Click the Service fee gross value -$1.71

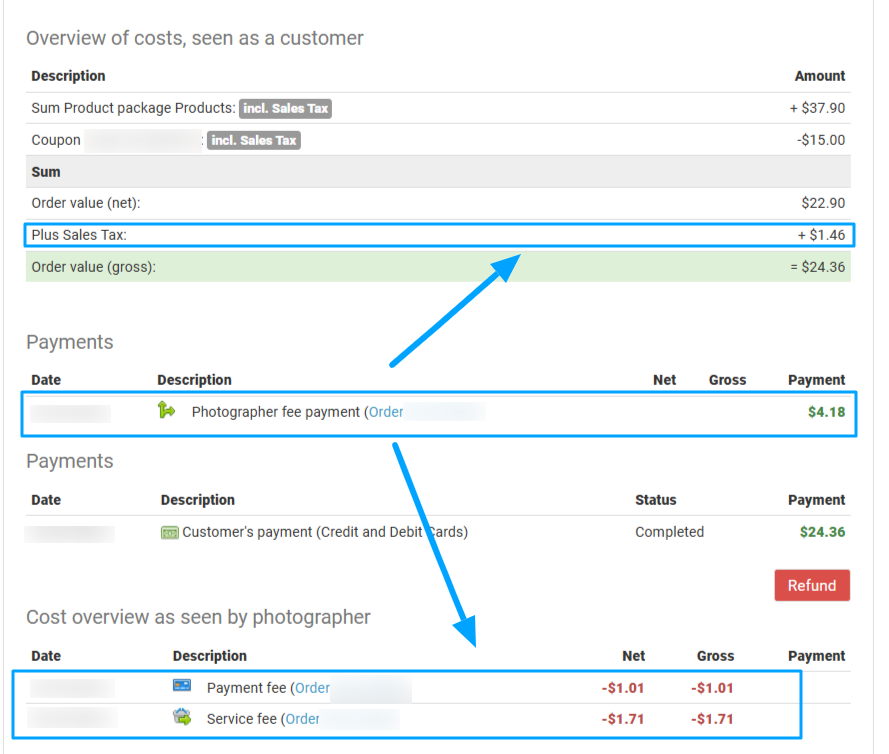pyautogui.click(x=712, y=719)
